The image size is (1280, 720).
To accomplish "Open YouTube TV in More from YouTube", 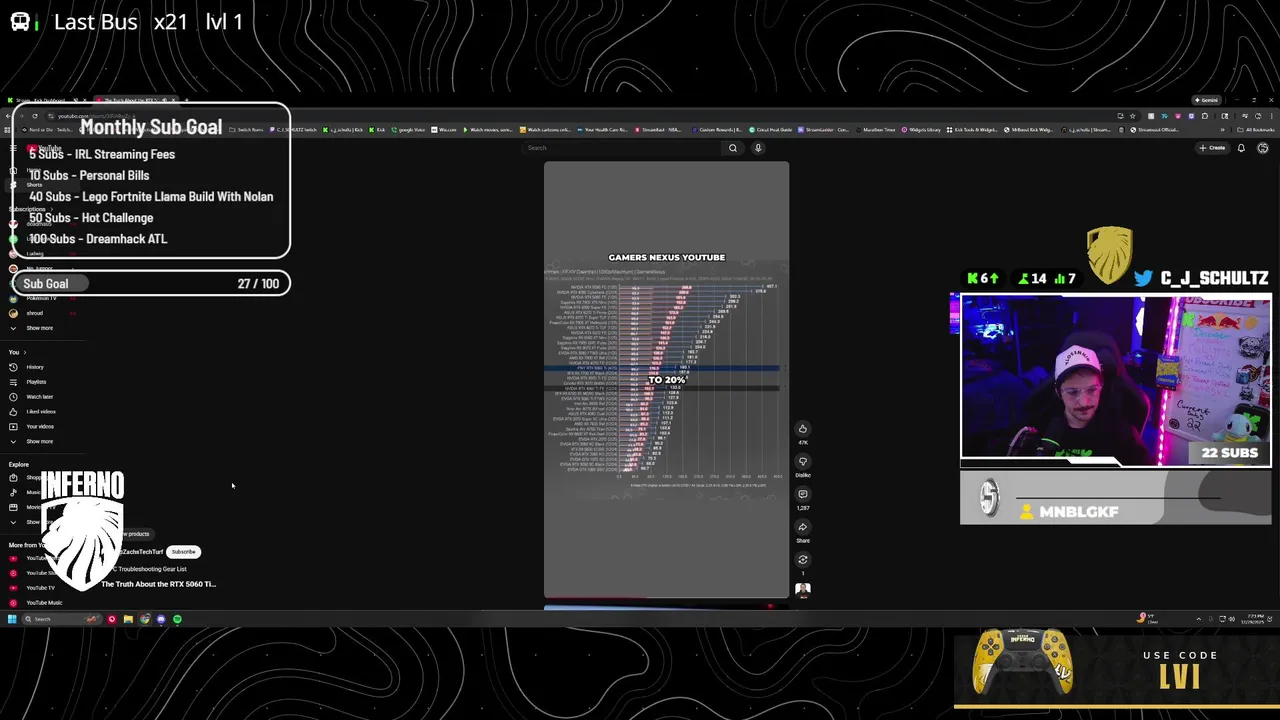I will (41, 588).
